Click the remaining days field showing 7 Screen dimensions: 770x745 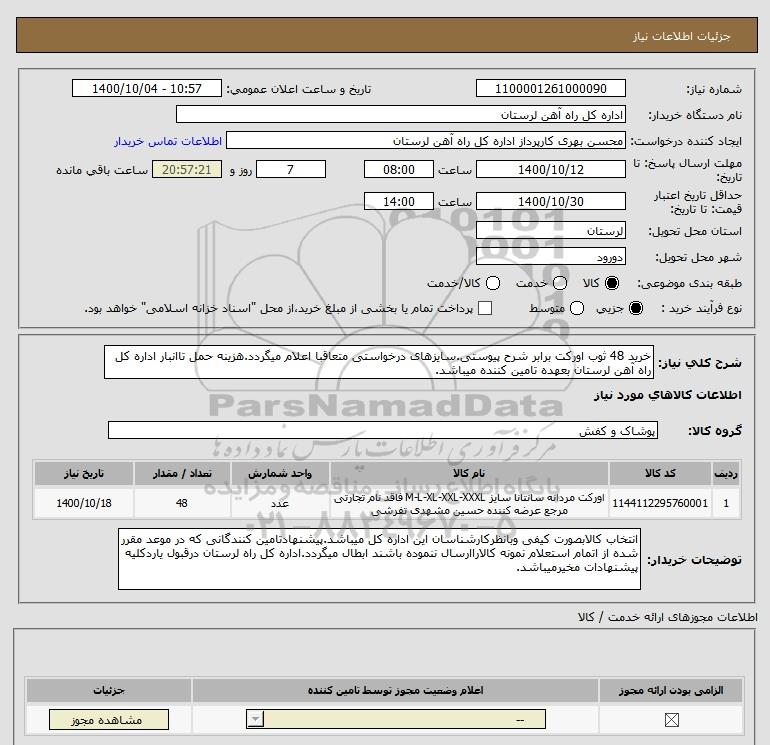point(291,170)
